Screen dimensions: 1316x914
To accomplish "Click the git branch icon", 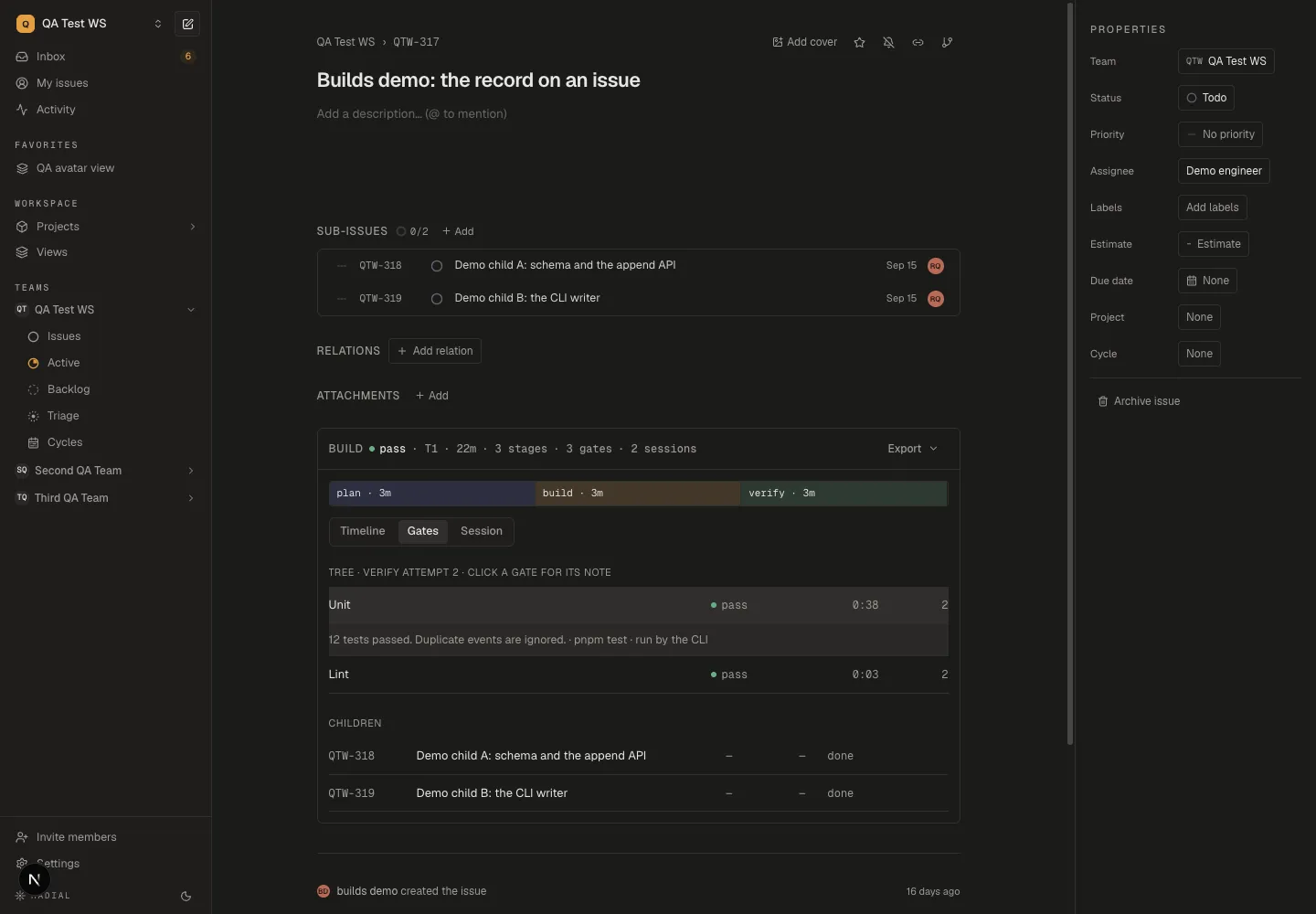I will point(947,42).
